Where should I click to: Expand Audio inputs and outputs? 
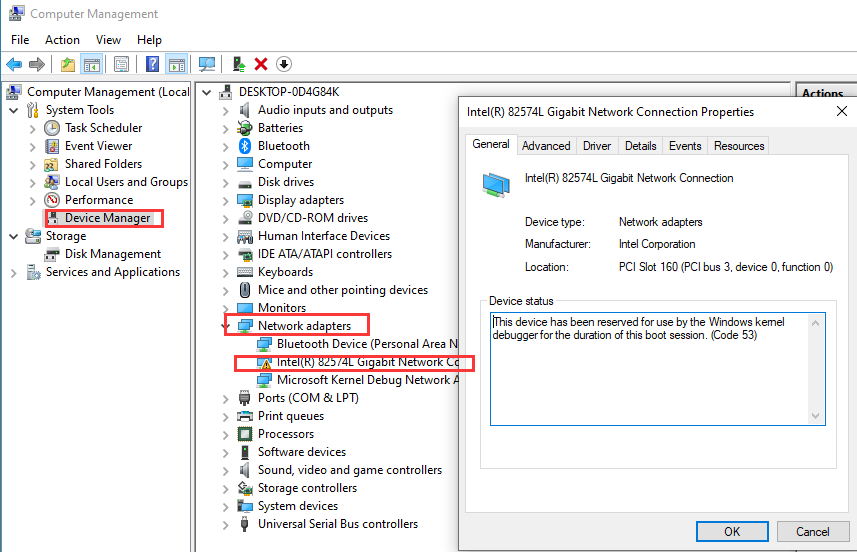click(x=225, y=111)
